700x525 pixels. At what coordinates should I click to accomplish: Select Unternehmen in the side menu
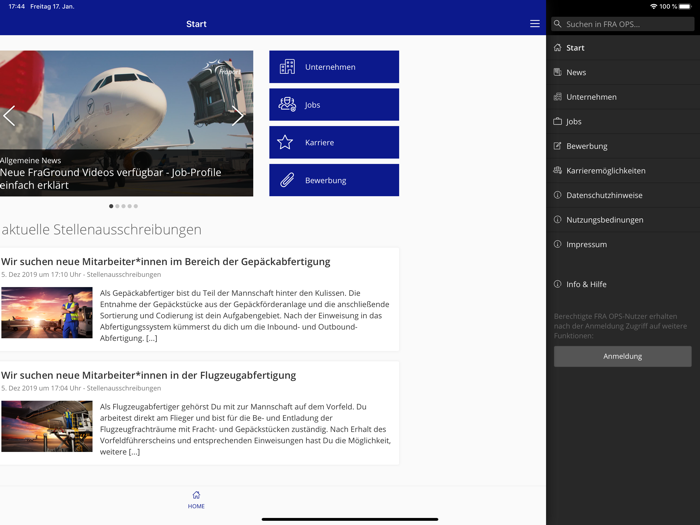(x=623, y=97)
